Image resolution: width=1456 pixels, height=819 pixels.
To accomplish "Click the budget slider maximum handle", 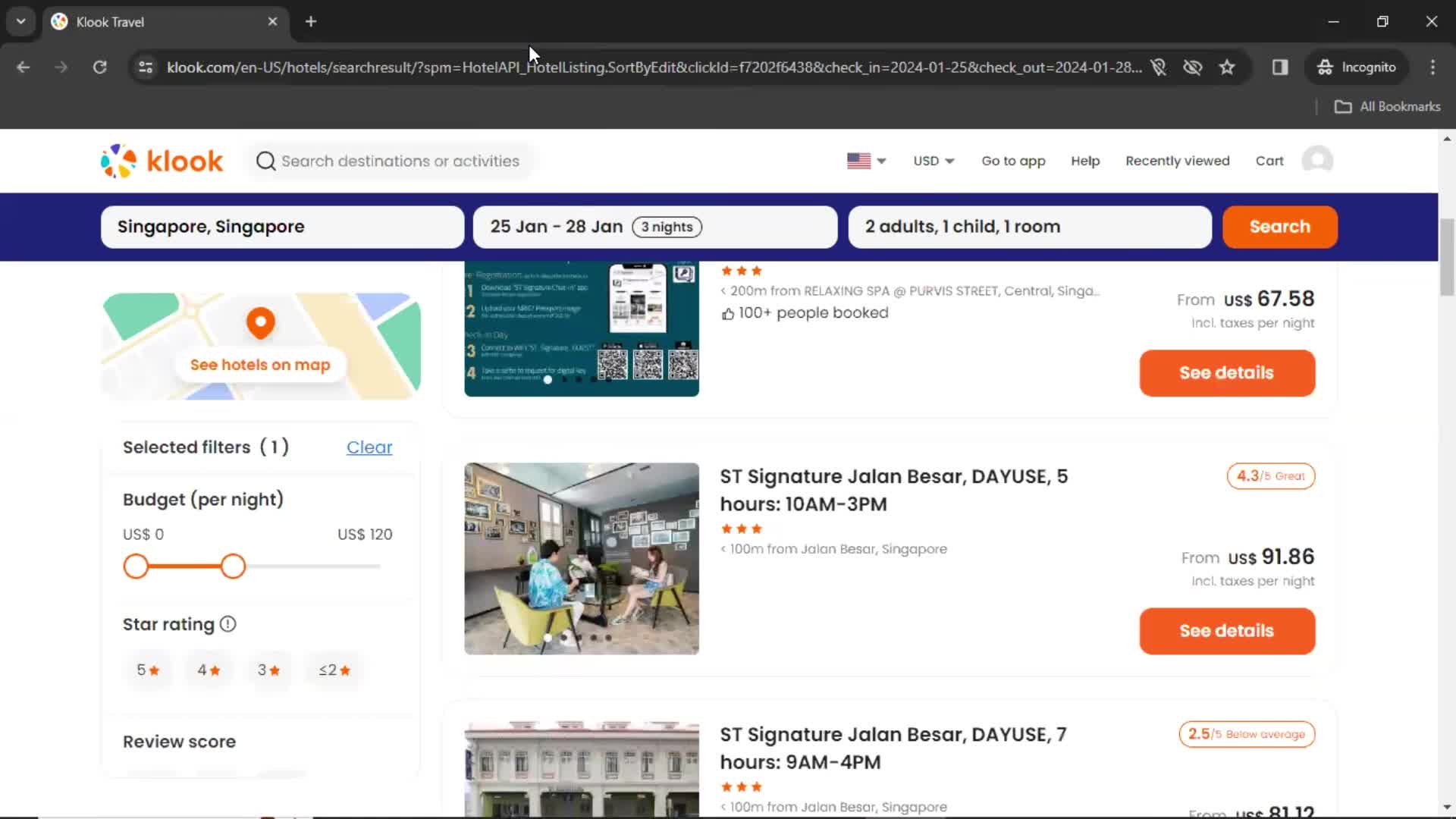I will [x=233, y=566].
